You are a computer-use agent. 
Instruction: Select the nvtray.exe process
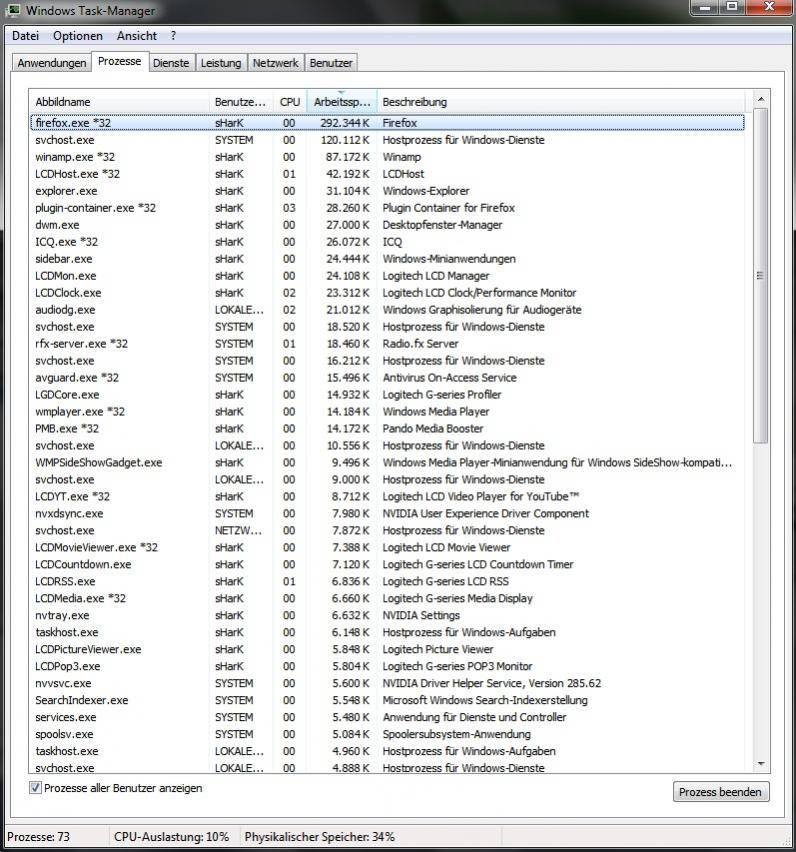coord(387,615)
